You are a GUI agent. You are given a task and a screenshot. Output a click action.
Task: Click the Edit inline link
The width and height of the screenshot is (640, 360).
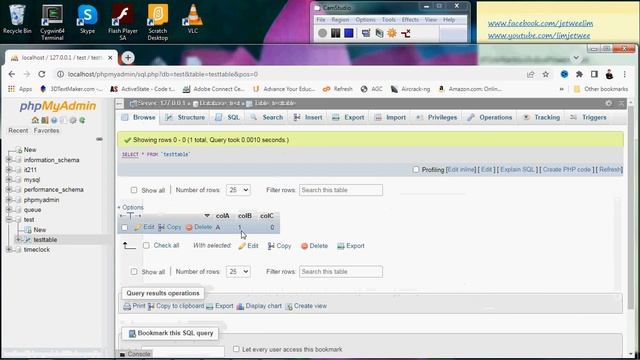point(461,169)
